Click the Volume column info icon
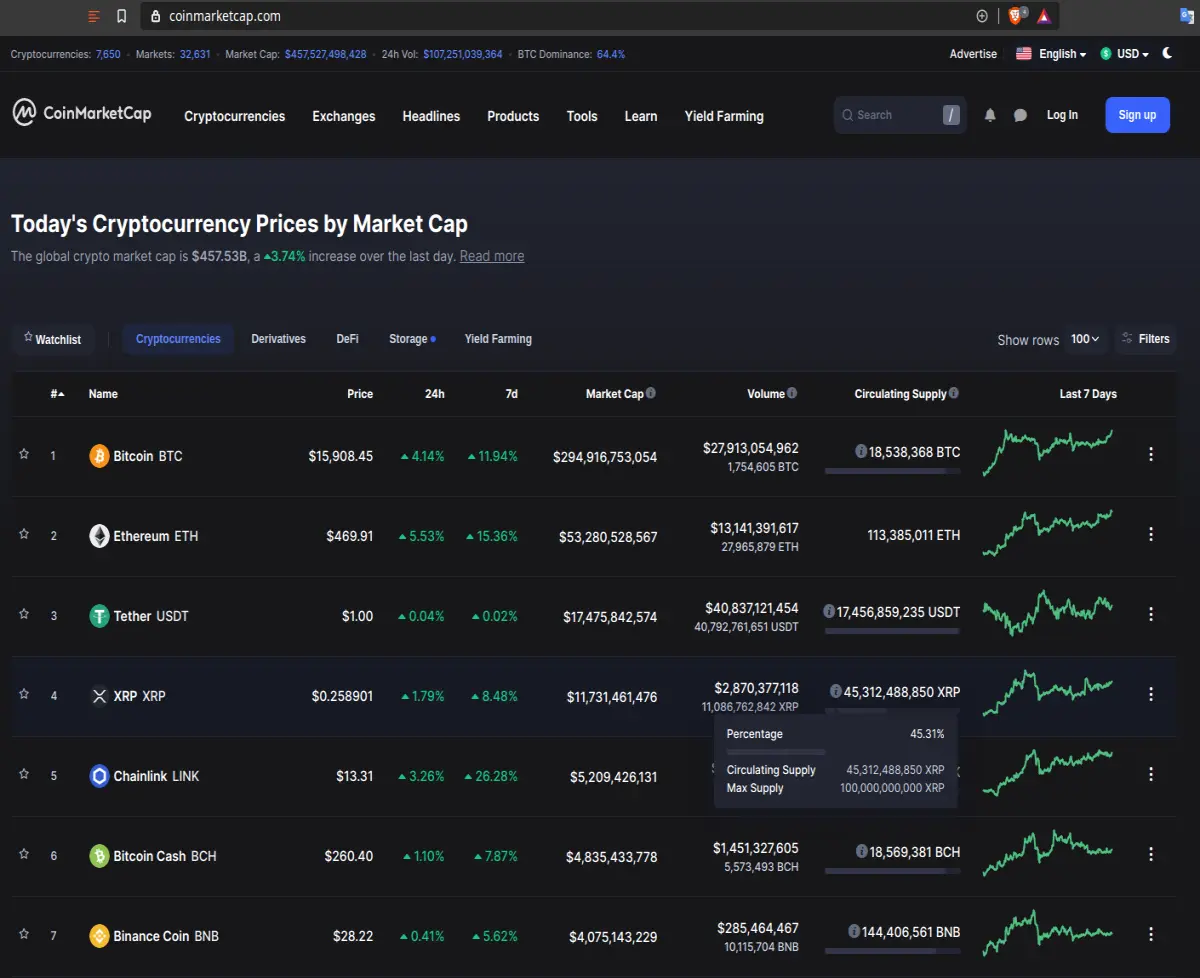 (792, 393)
